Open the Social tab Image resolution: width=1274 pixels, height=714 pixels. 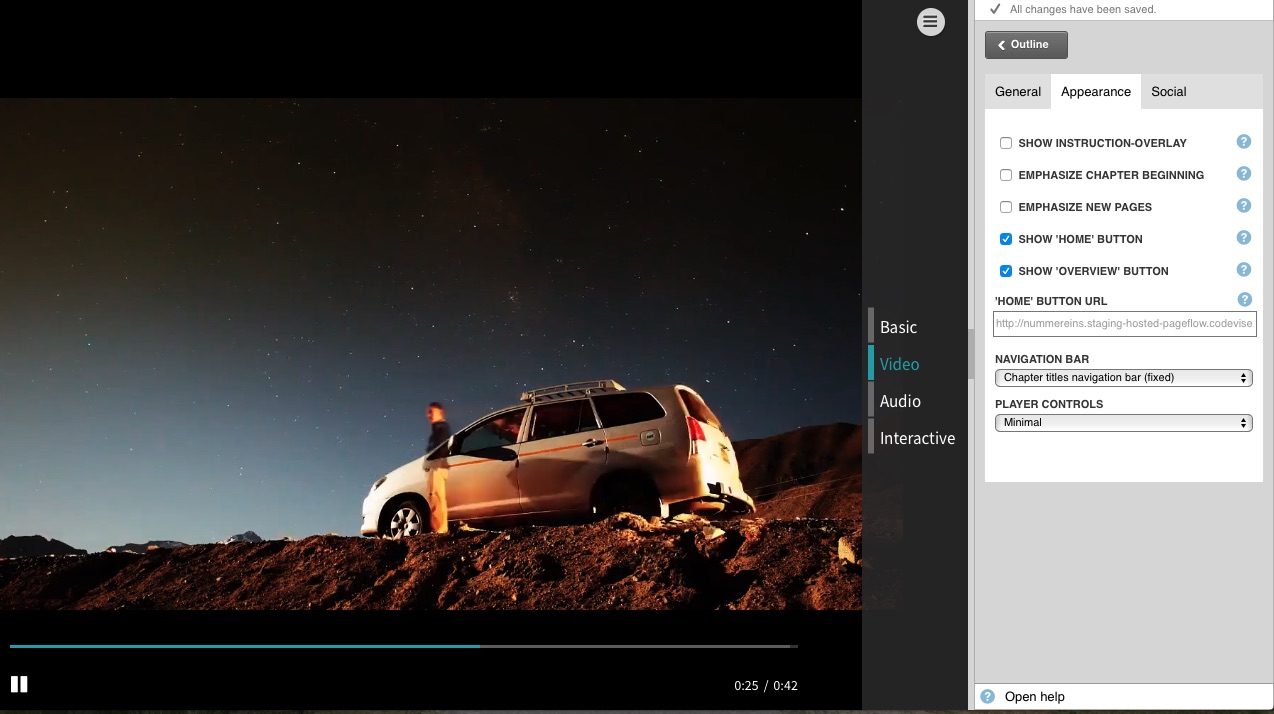coord(1168,92)
